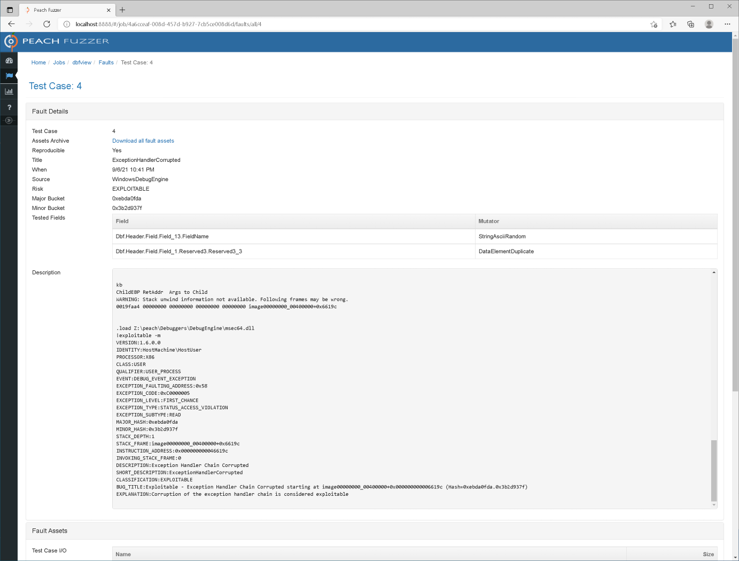This screenshot has width=739, height=561.
Task: Open the metrics bar chart sidebar icon
Action: [9, 91]
